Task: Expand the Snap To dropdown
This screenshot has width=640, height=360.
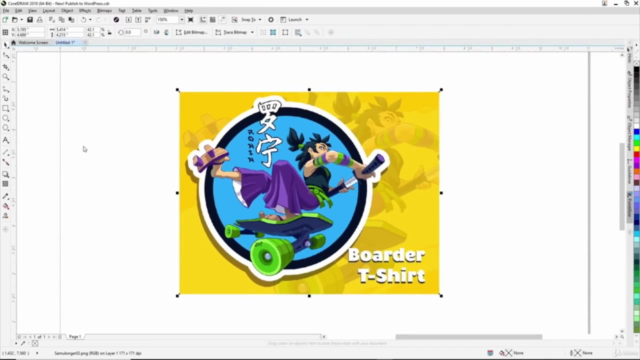Action: click(x=260, y=20)
